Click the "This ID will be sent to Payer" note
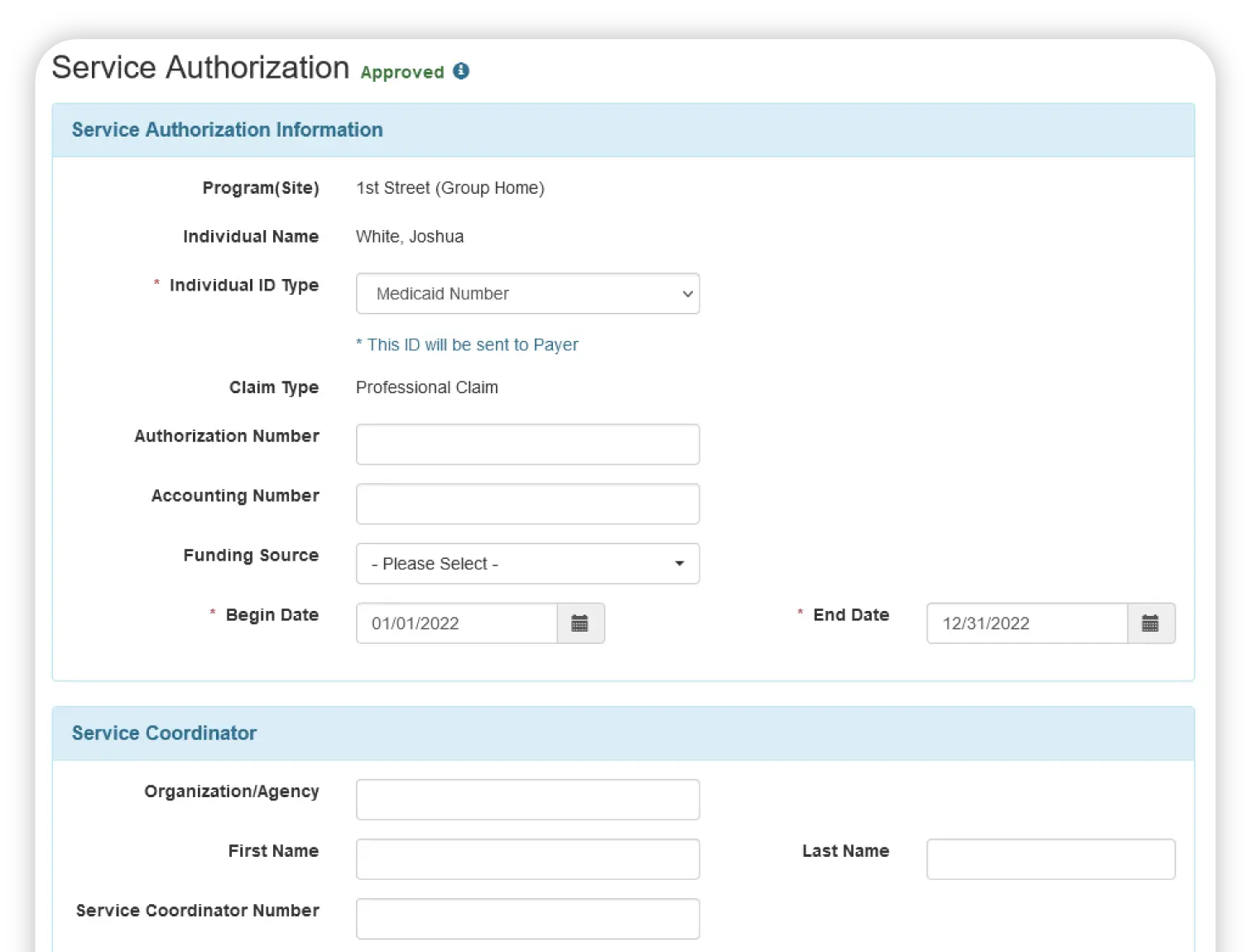Viewport: 1250px width, 952px height. [x=467, y=345]
